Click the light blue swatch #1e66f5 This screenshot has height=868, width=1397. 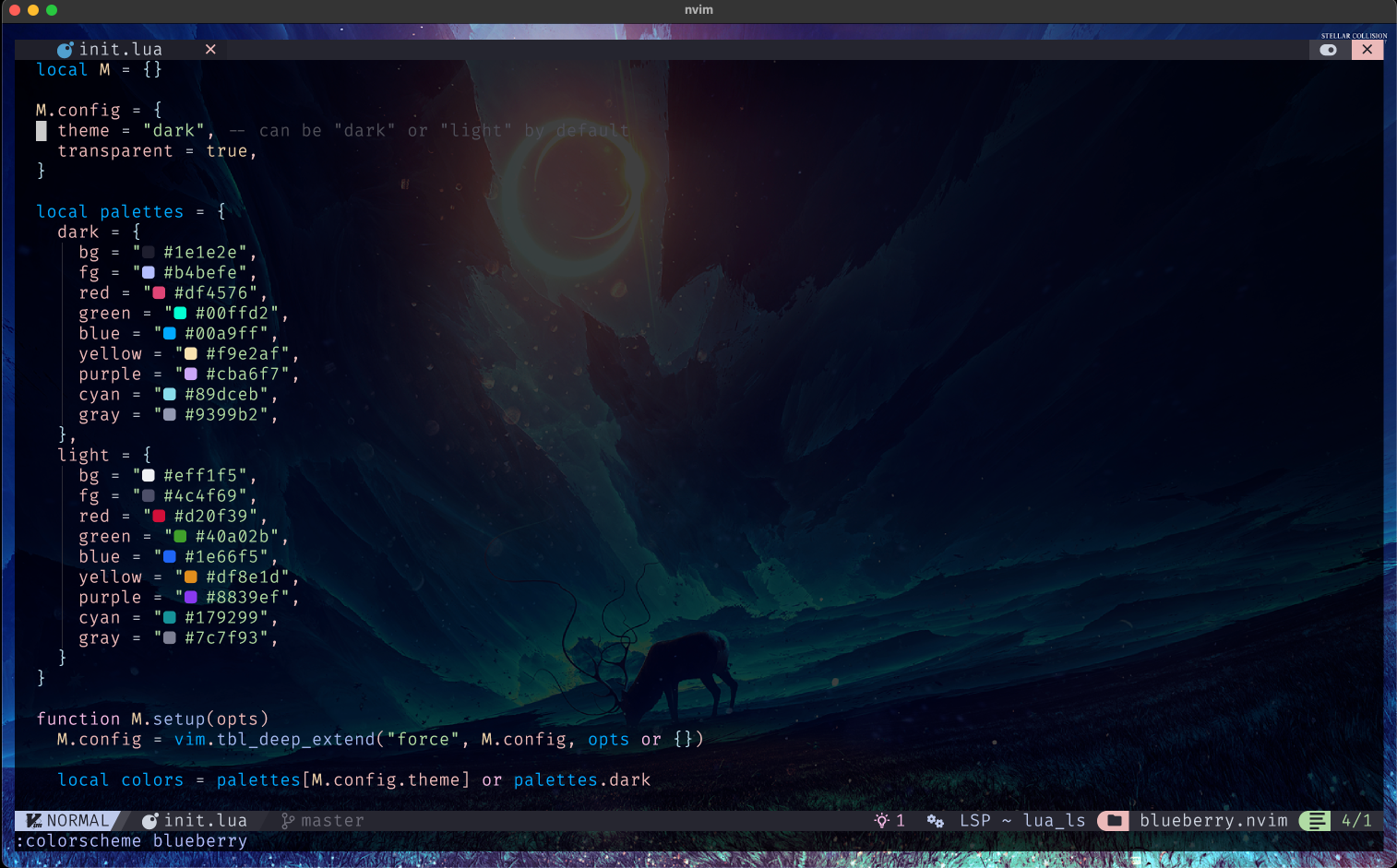(x=170, y=557)
